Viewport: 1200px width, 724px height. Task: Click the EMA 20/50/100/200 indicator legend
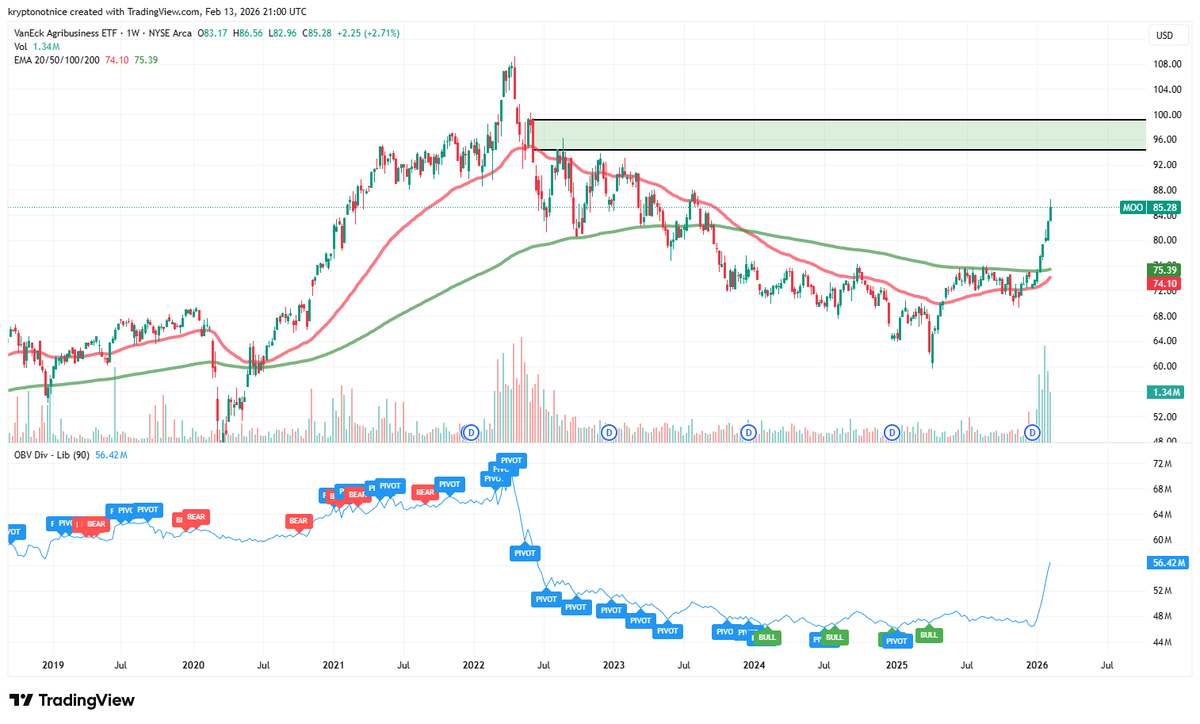click(x=85, y=60)
